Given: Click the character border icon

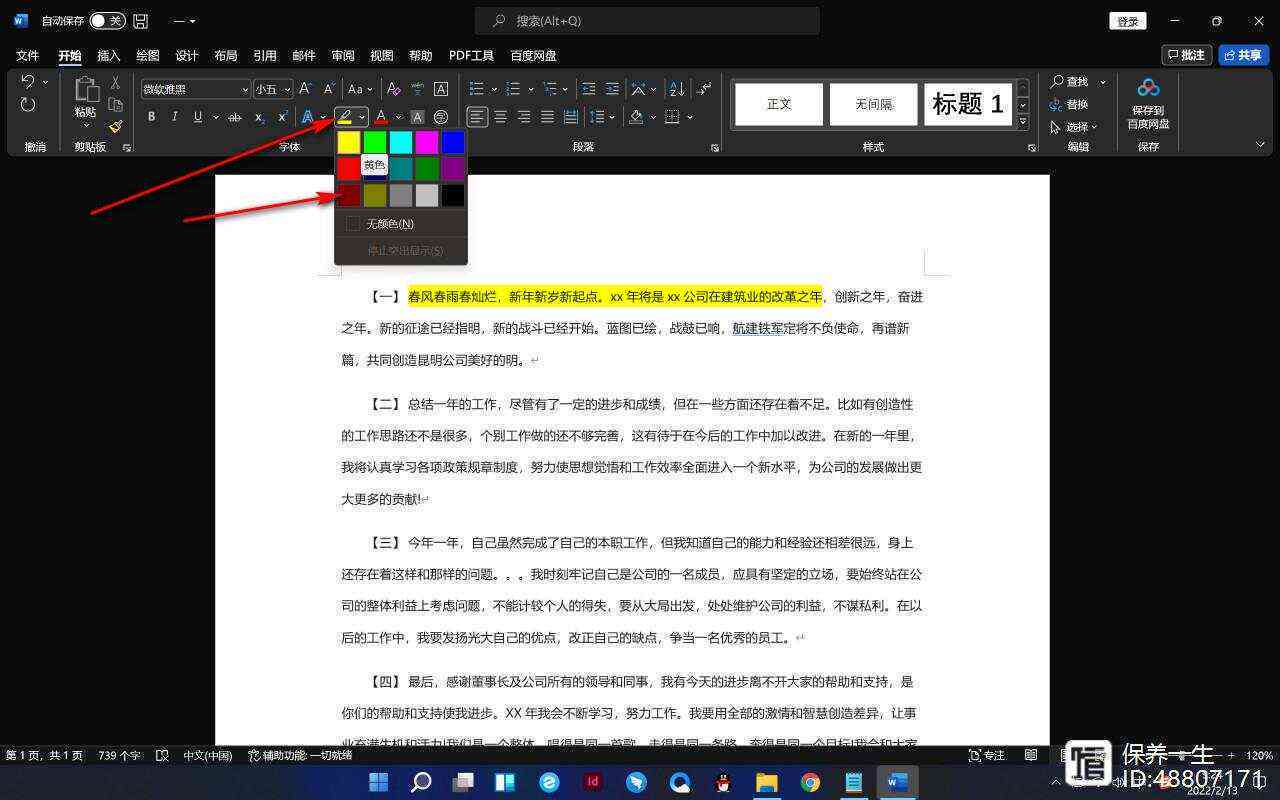Looking at the screenshot, I should (441, 89).
